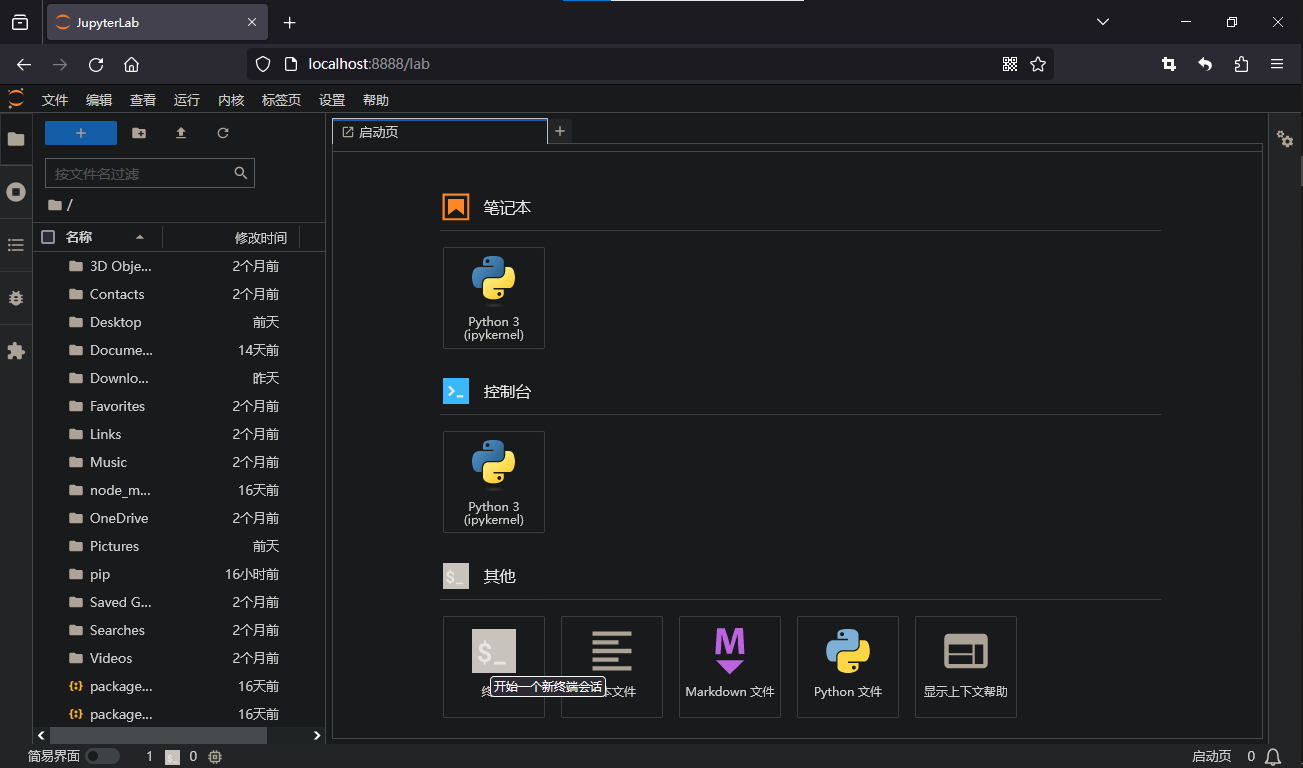Open the 帮助 menu
The height and width of the screenshot is (768, 1303).
coord(376,100)
